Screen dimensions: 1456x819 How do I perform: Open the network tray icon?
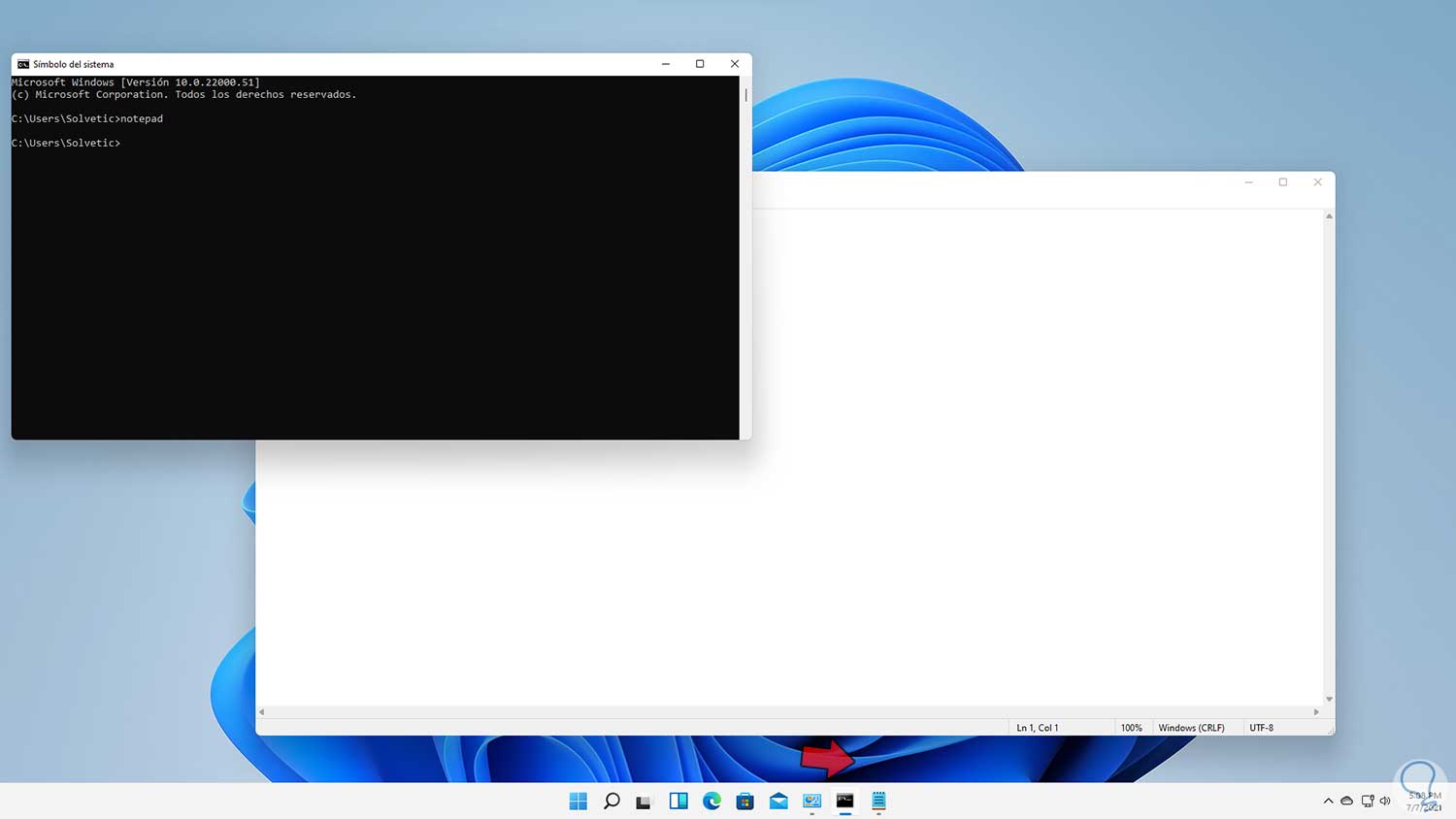(1368, 801)
